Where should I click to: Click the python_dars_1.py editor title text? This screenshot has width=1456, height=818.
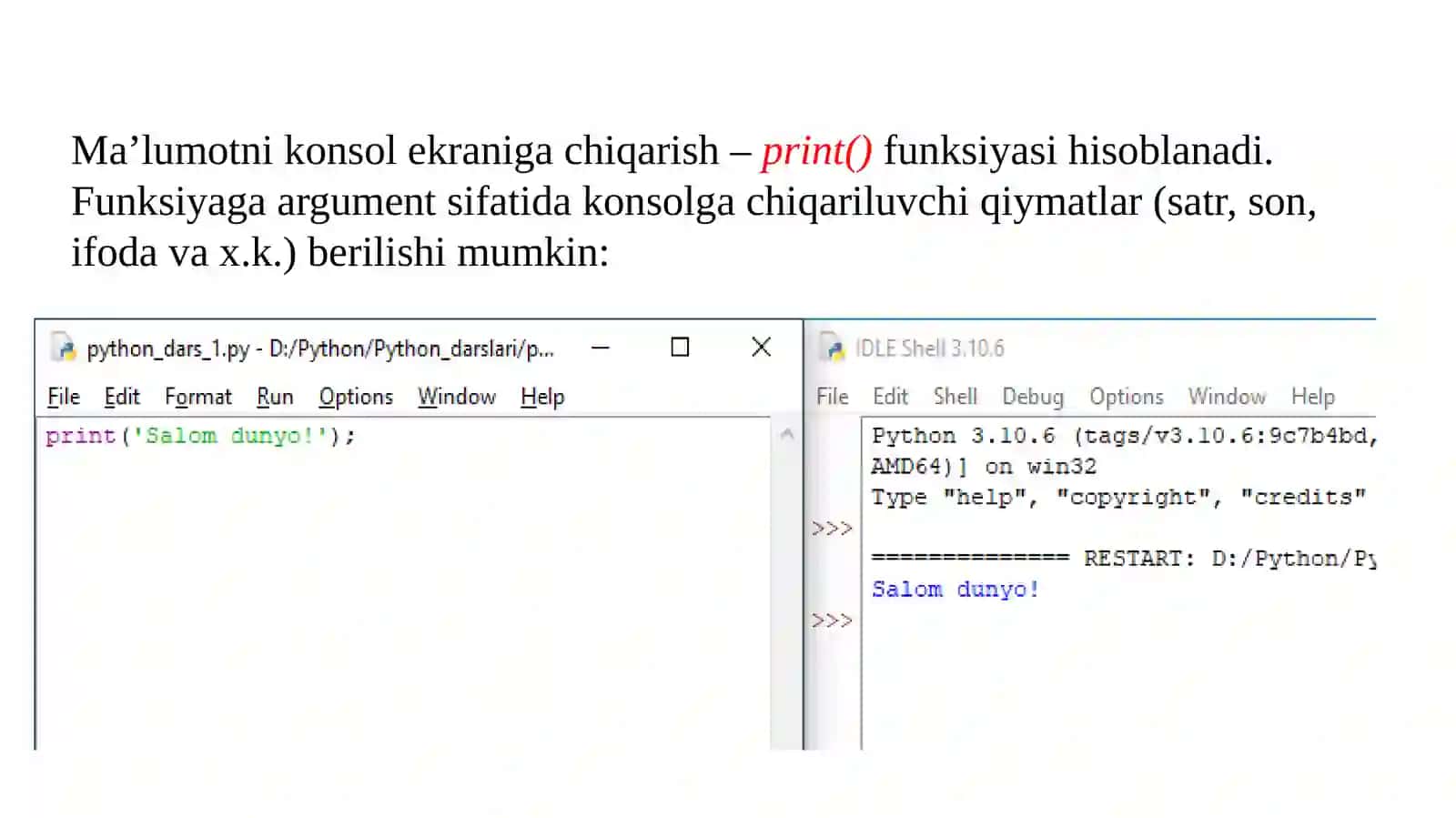[320, 348]
